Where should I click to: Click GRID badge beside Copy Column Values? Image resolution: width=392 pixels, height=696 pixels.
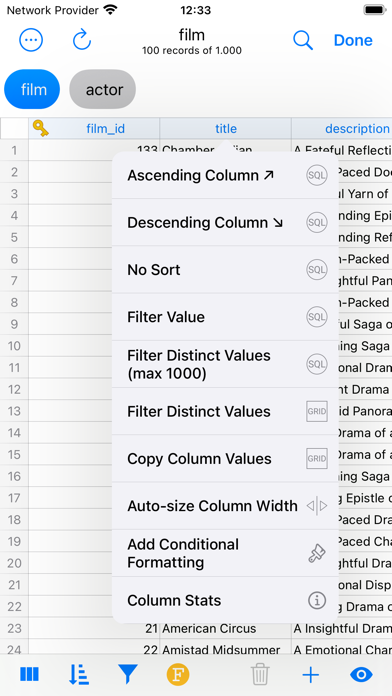click(x=317, y=459)
